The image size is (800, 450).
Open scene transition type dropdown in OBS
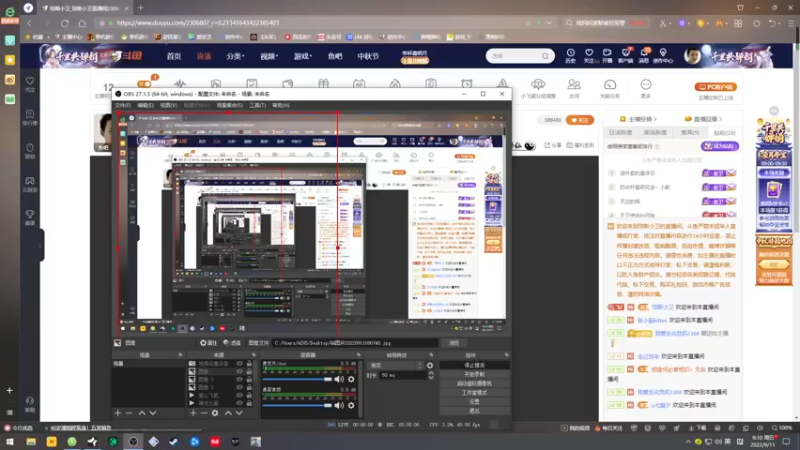click(396, 365)
